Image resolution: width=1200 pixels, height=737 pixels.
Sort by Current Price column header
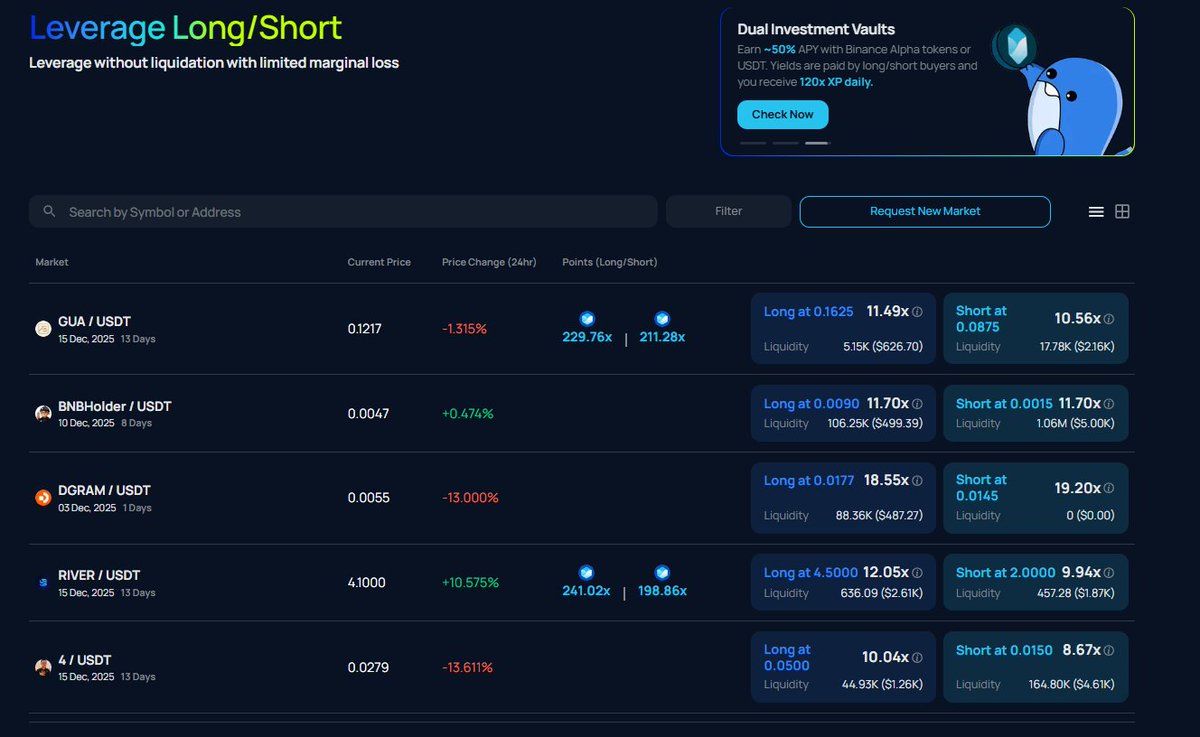click(379, 262)
